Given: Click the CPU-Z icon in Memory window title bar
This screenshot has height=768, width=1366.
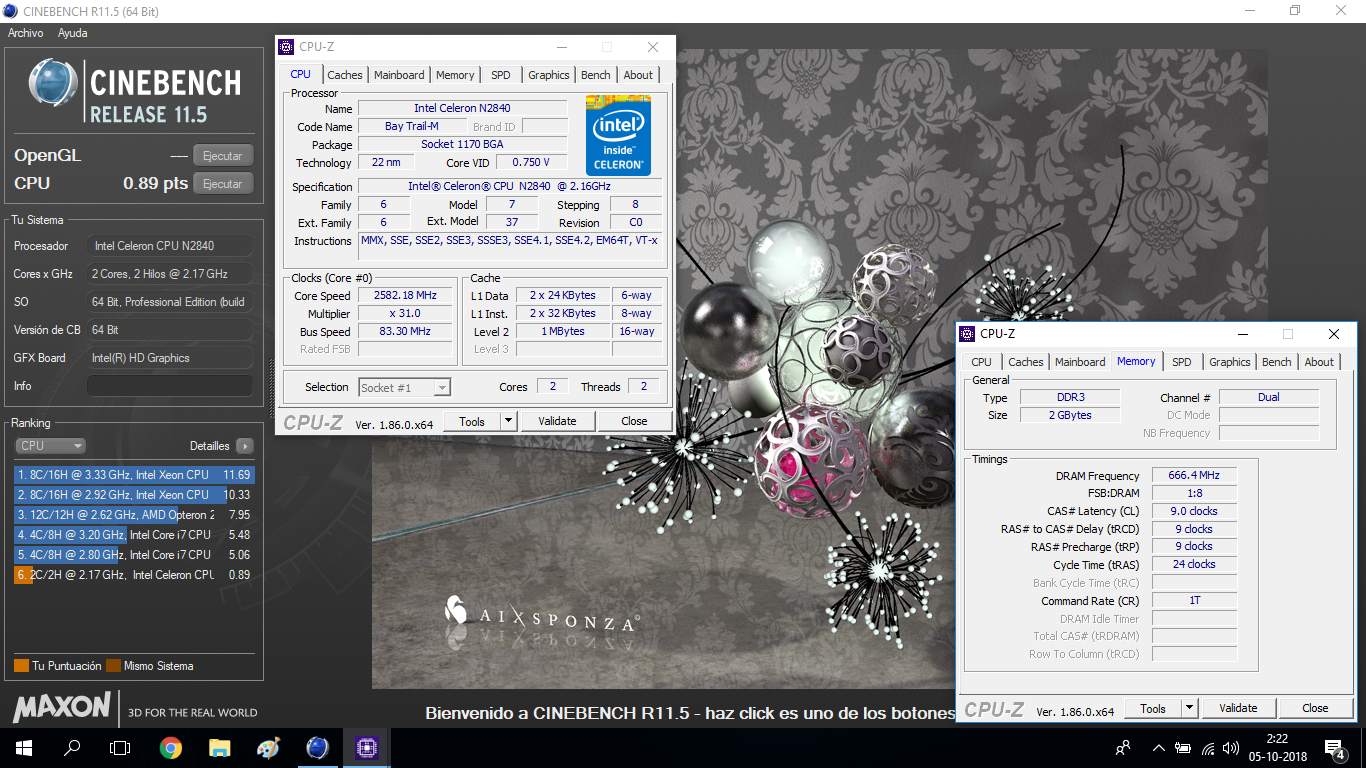Looking at the screenshot, I should point(967,334).
